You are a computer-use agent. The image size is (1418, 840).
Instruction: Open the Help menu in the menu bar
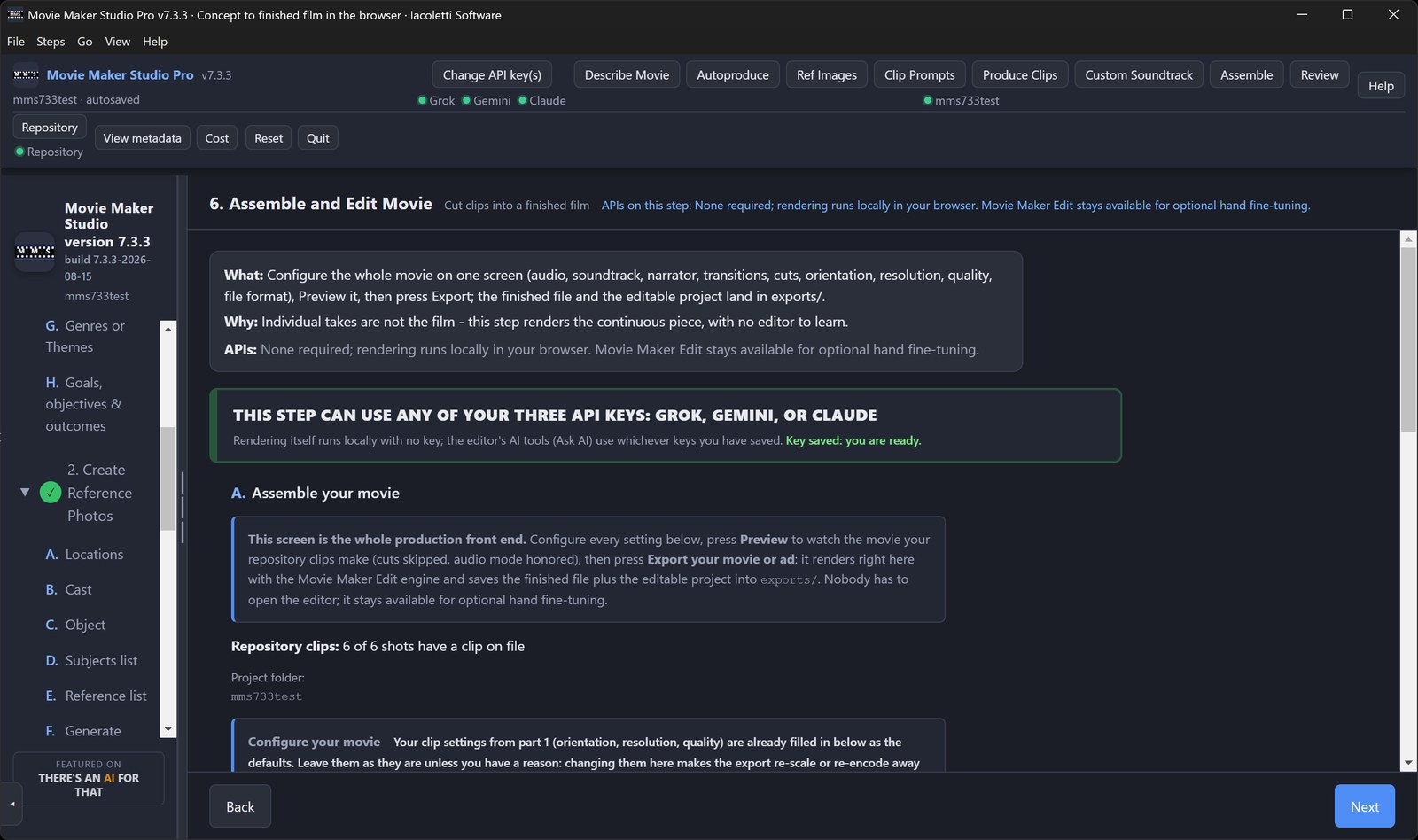(x=155, y=42)
